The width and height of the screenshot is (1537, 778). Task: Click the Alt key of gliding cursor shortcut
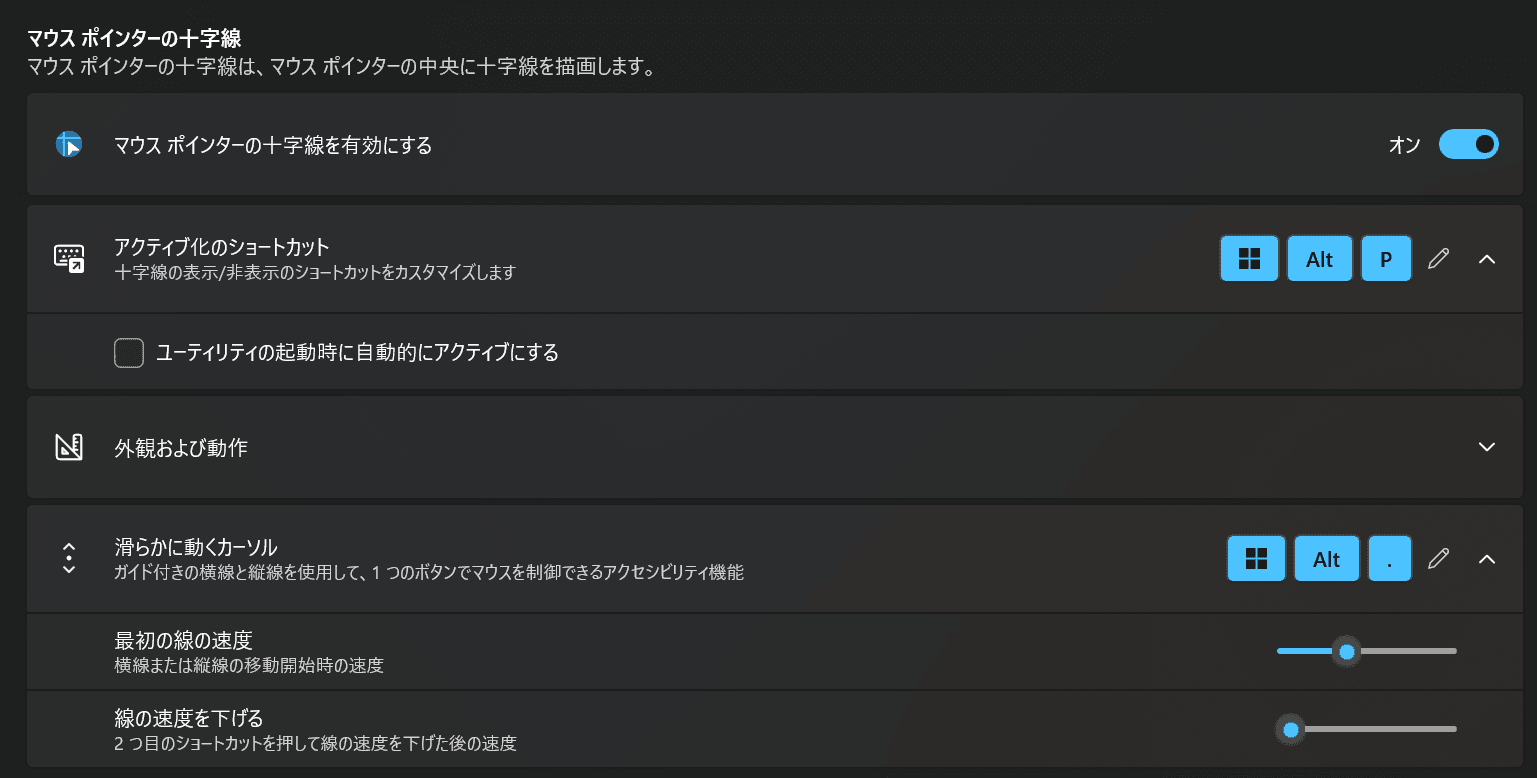click(x=1326, y=559)
